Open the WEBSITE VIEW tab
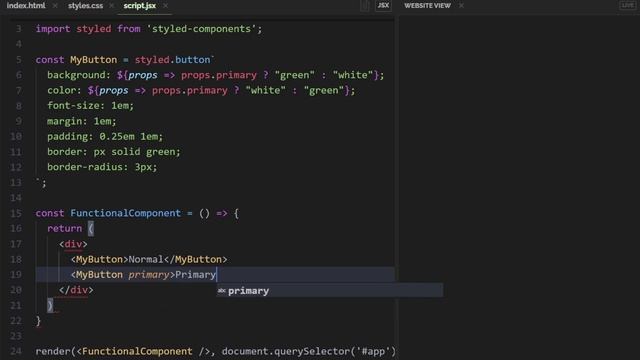 [427, 6]
